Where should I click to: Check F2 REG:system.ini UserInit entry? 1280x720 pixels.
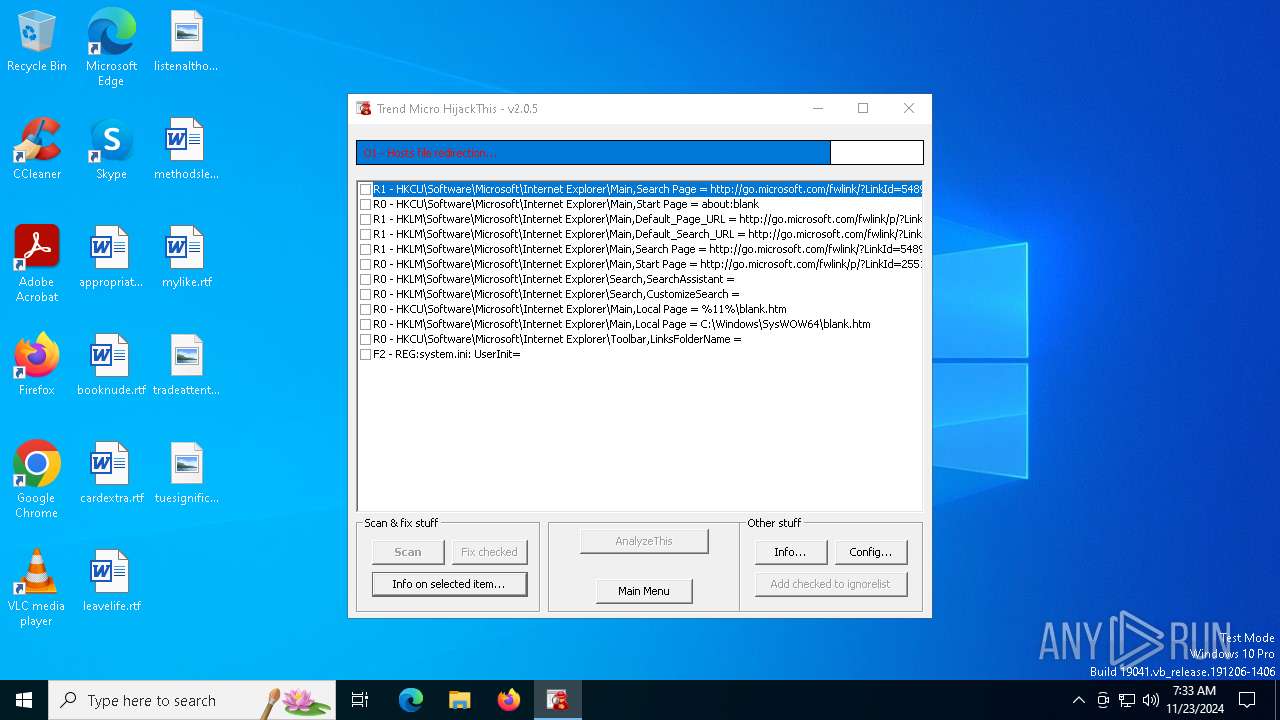pos(366,354)
